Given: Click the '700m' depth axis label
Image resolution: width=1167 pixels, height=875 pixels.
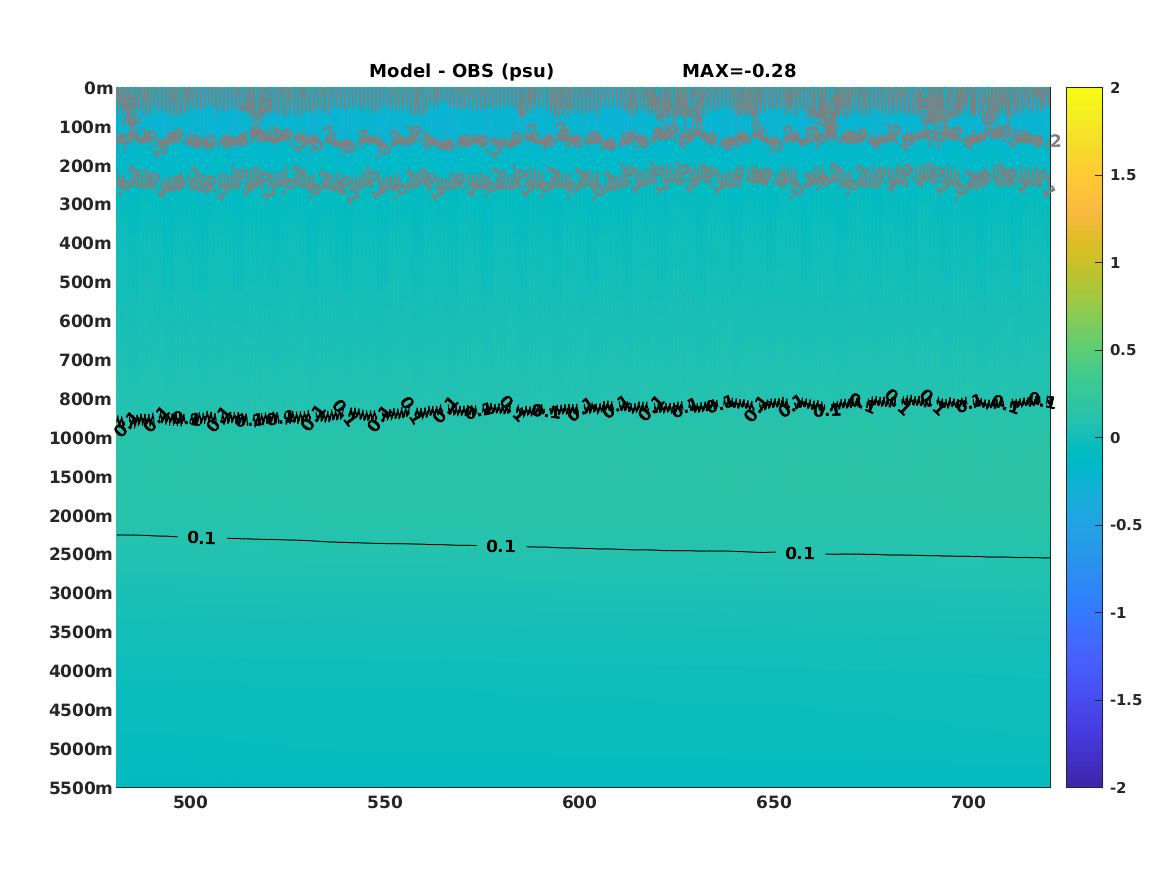Looking at the screenshot, I should click(86, 360).
